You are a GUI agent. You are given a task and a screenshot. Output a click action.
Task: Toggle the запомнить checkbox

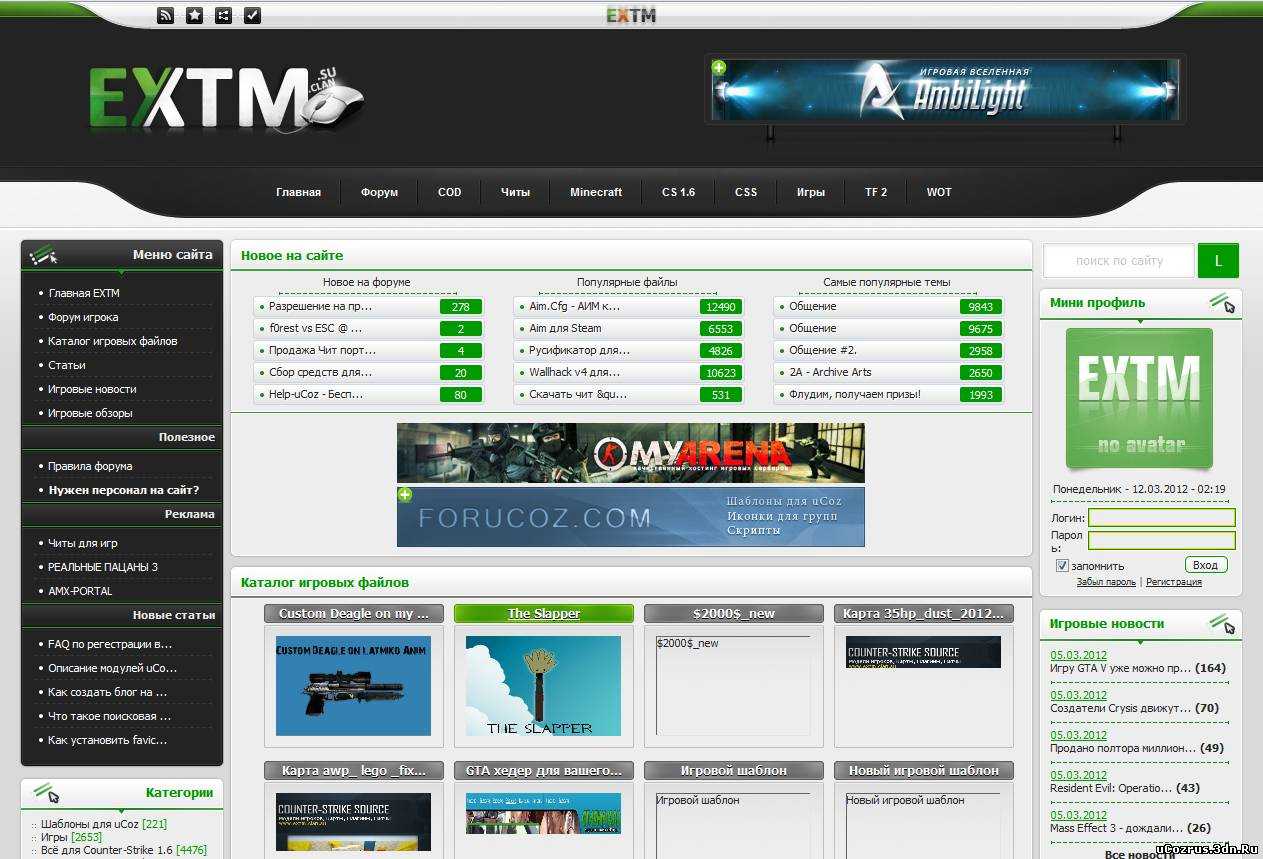(x=1062, y=566)
